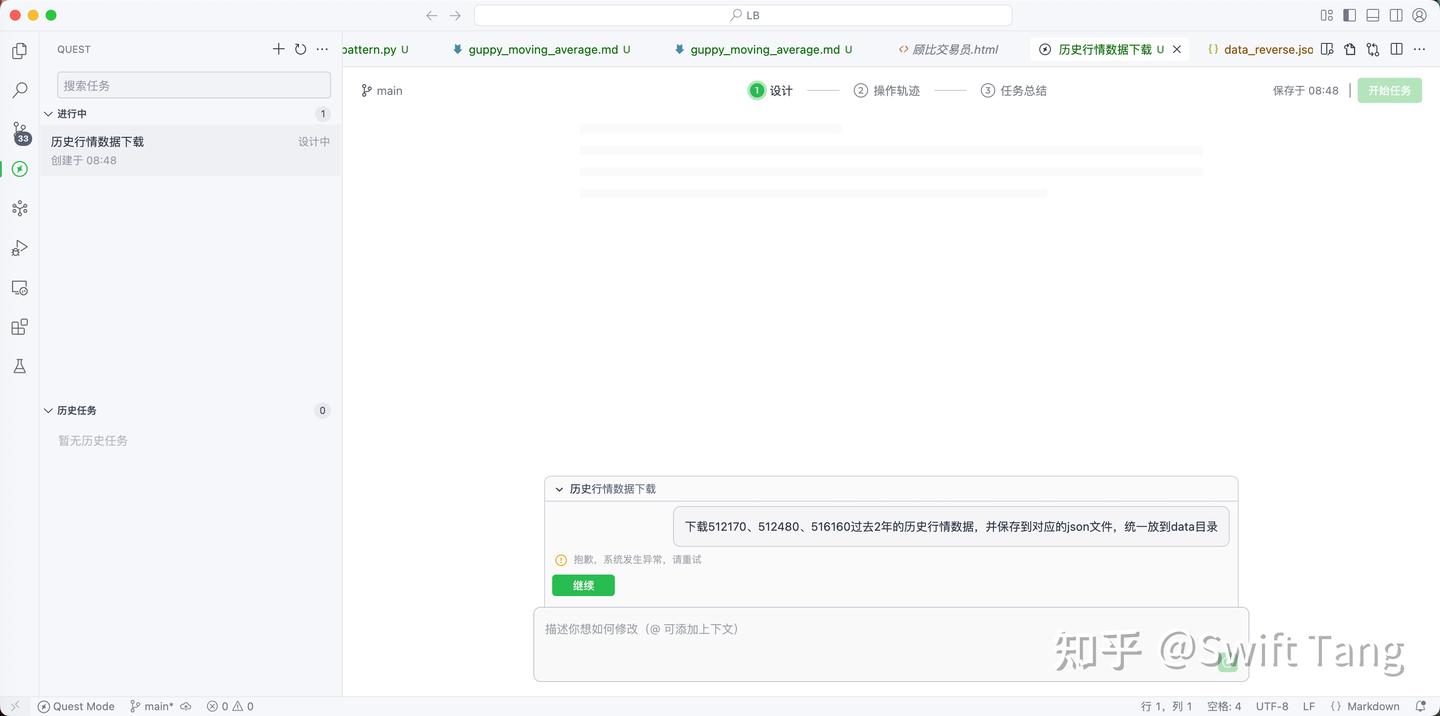Viewport: 1440px width, 716px height.
Task: Collapse the 进行中 task section
Action: (48, 113)
